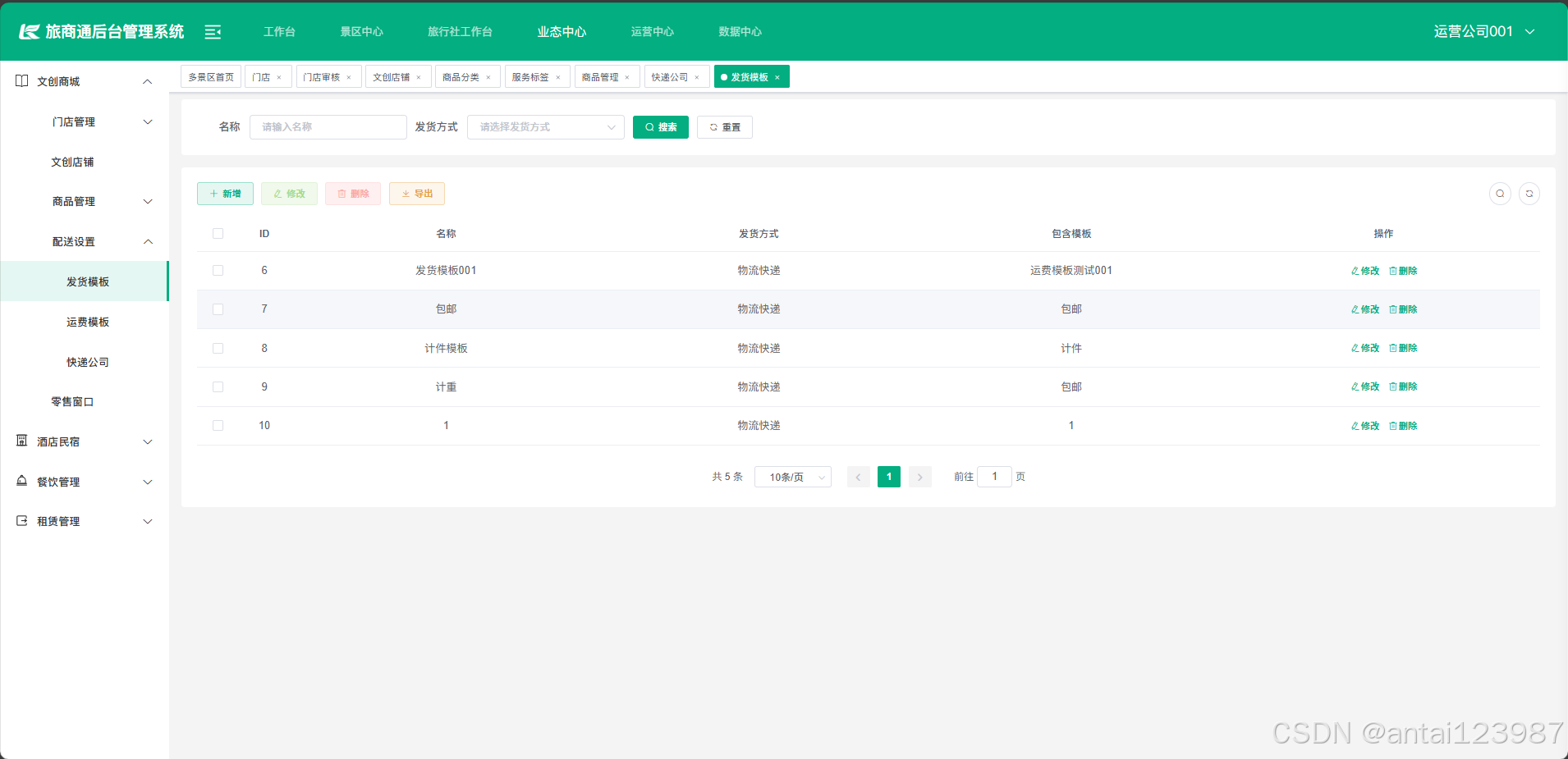Close the 商品分类 tab
This screenshot has width=1568, height=759.
(x=488, y=77)
